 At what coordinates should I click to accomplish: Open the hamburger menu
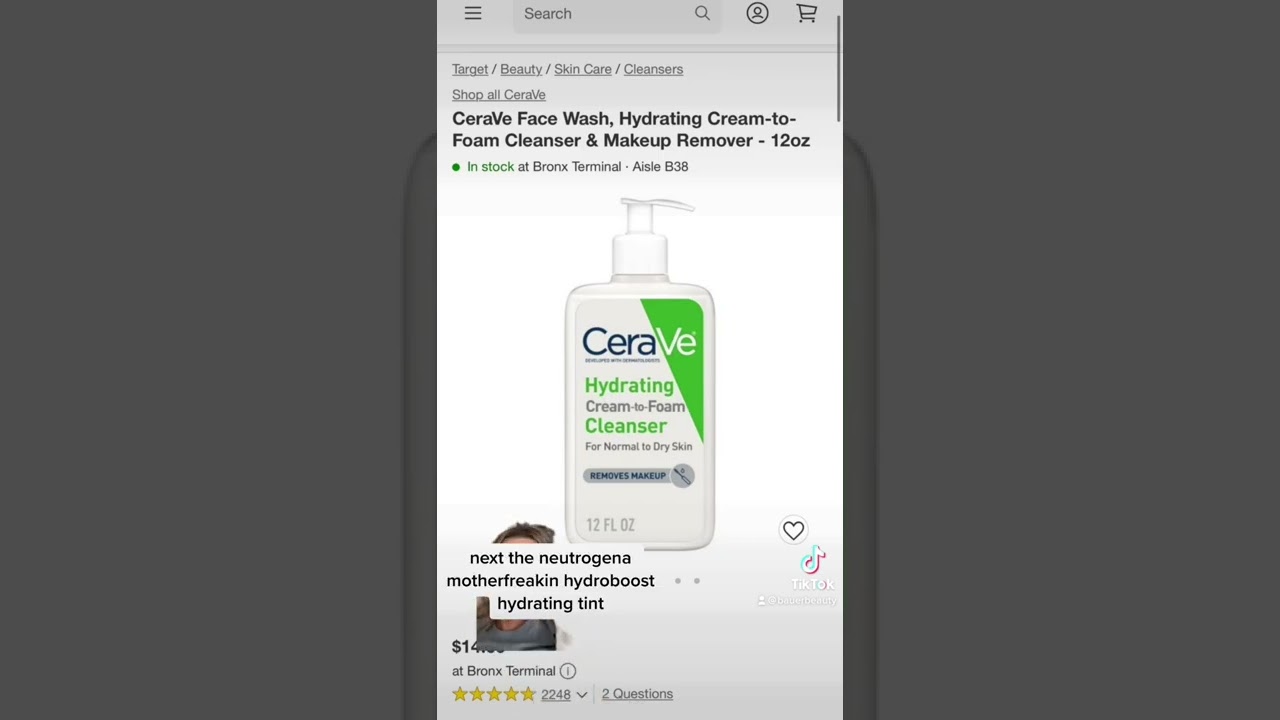point(473,13)
